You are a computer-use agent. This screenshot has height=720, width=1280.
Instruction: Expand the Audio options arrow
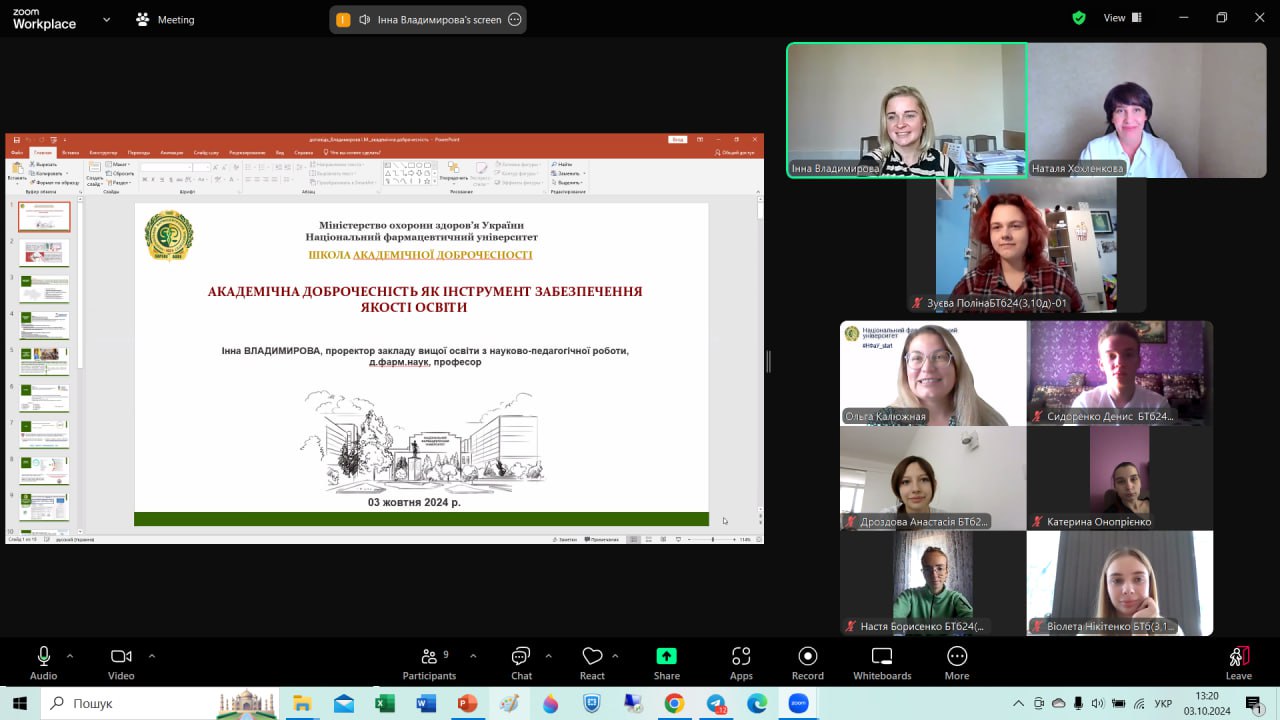70,656
